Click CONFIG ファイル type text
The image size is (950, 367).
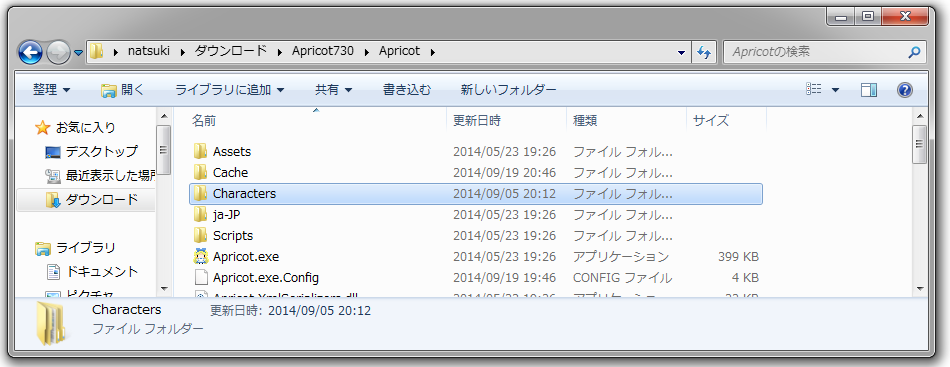[x=622, y=278]
